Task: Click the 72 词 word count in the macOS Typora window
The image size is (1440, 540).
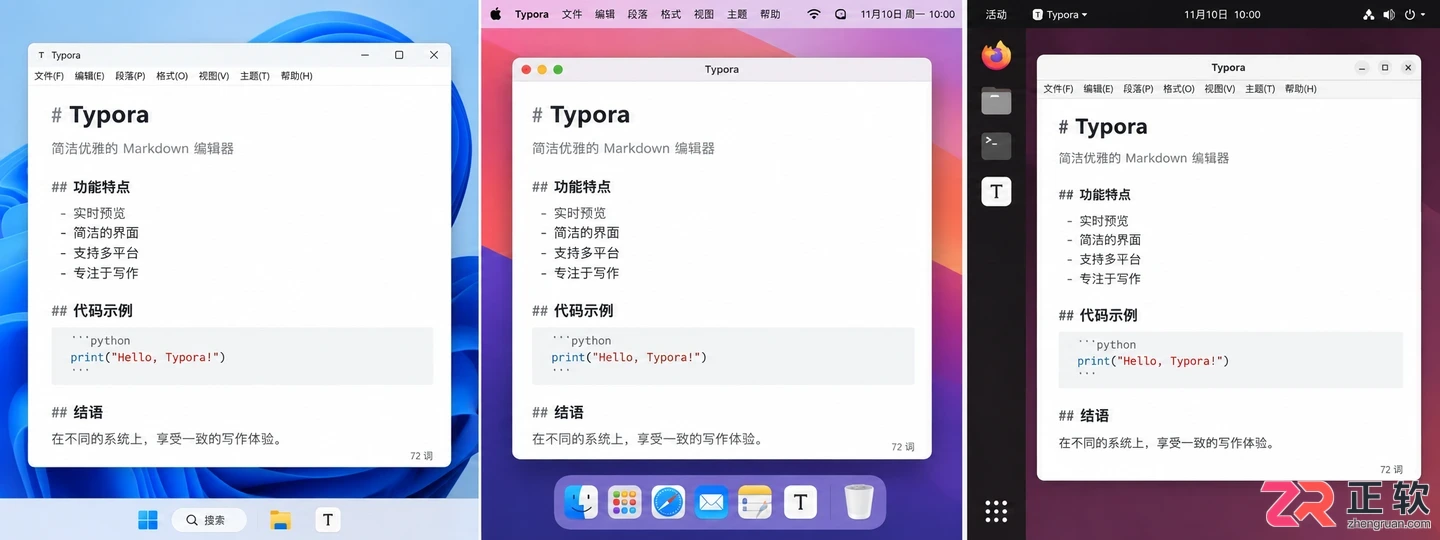Action: tap(903, 447)
